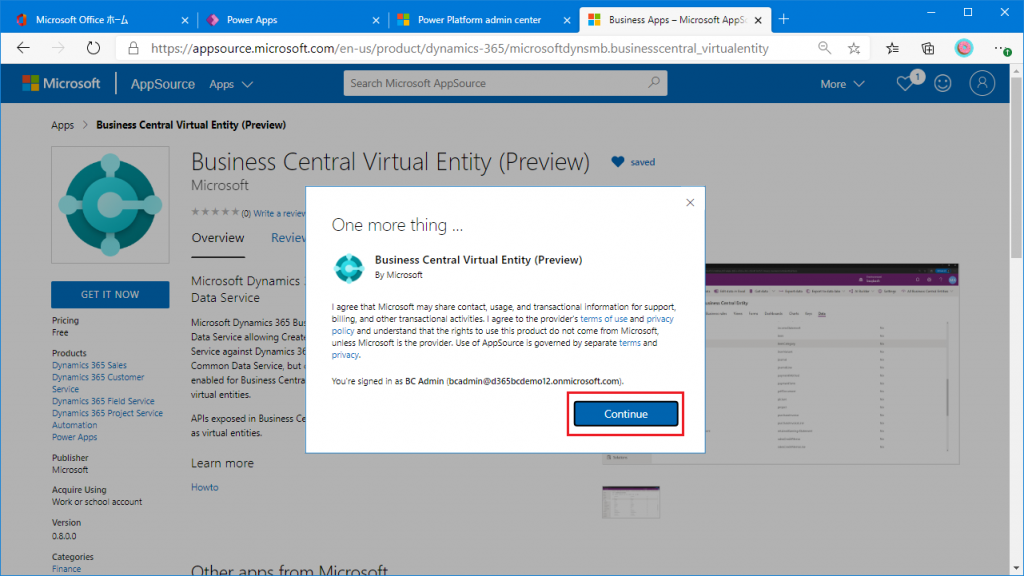Click the Microsoft logo in header
The width and height of the screenshot is (1024, 576).
[x=61, y=83]
